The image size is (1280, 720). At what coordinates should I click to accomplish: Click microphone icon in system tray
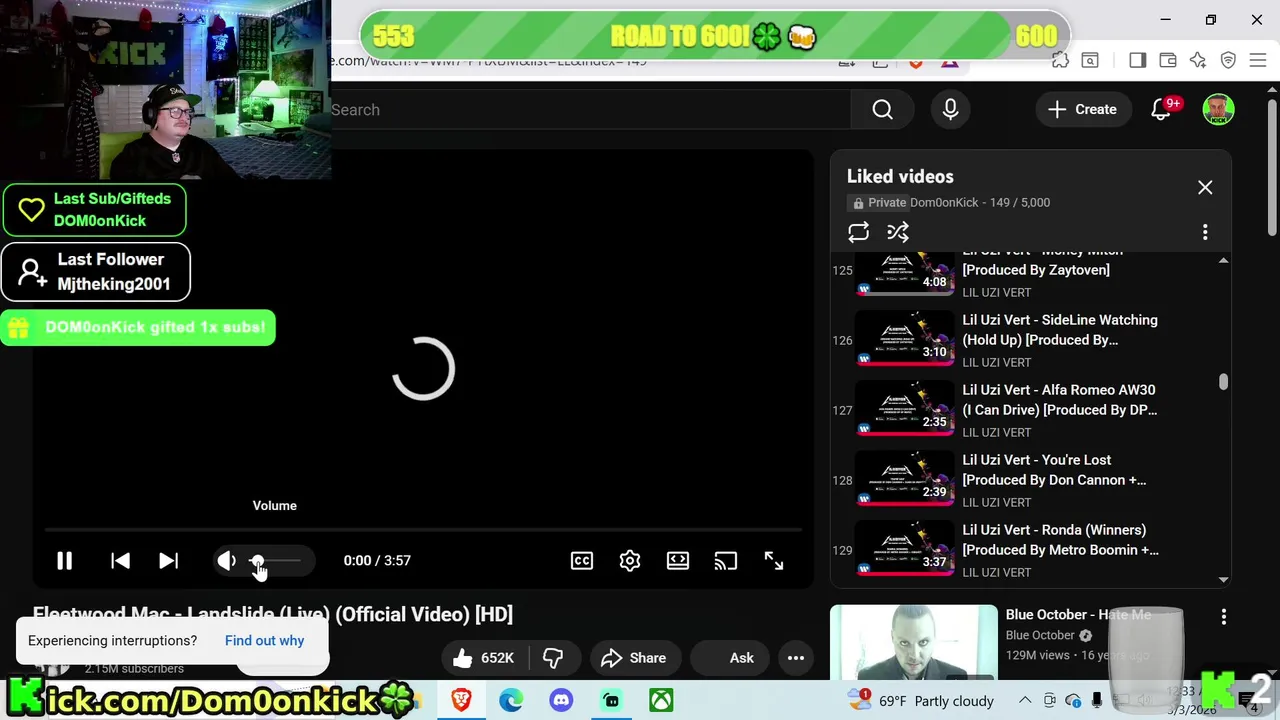(x=1097, y=700)
